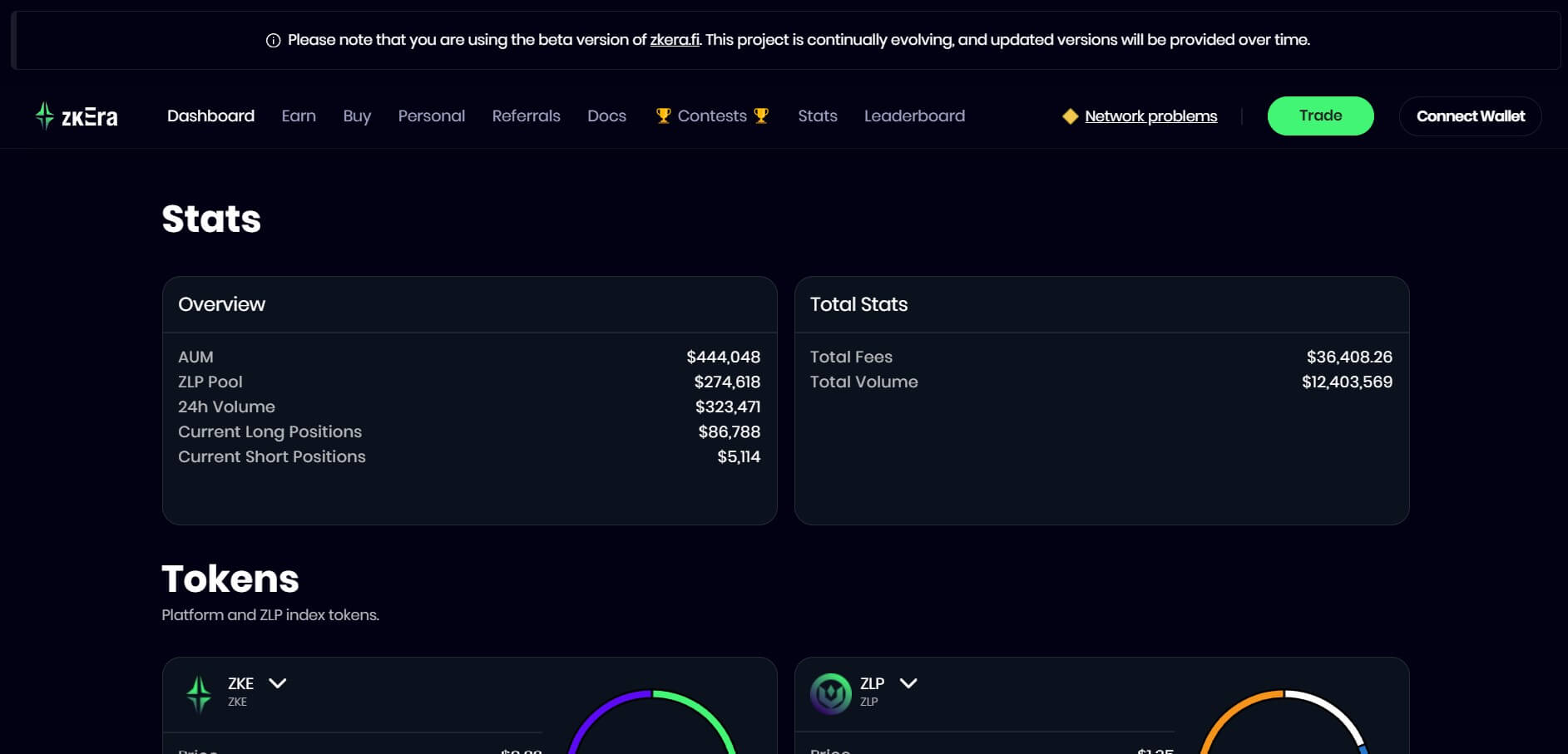Open the Network problems link

pyautogui.click(x=1150, y=116)
